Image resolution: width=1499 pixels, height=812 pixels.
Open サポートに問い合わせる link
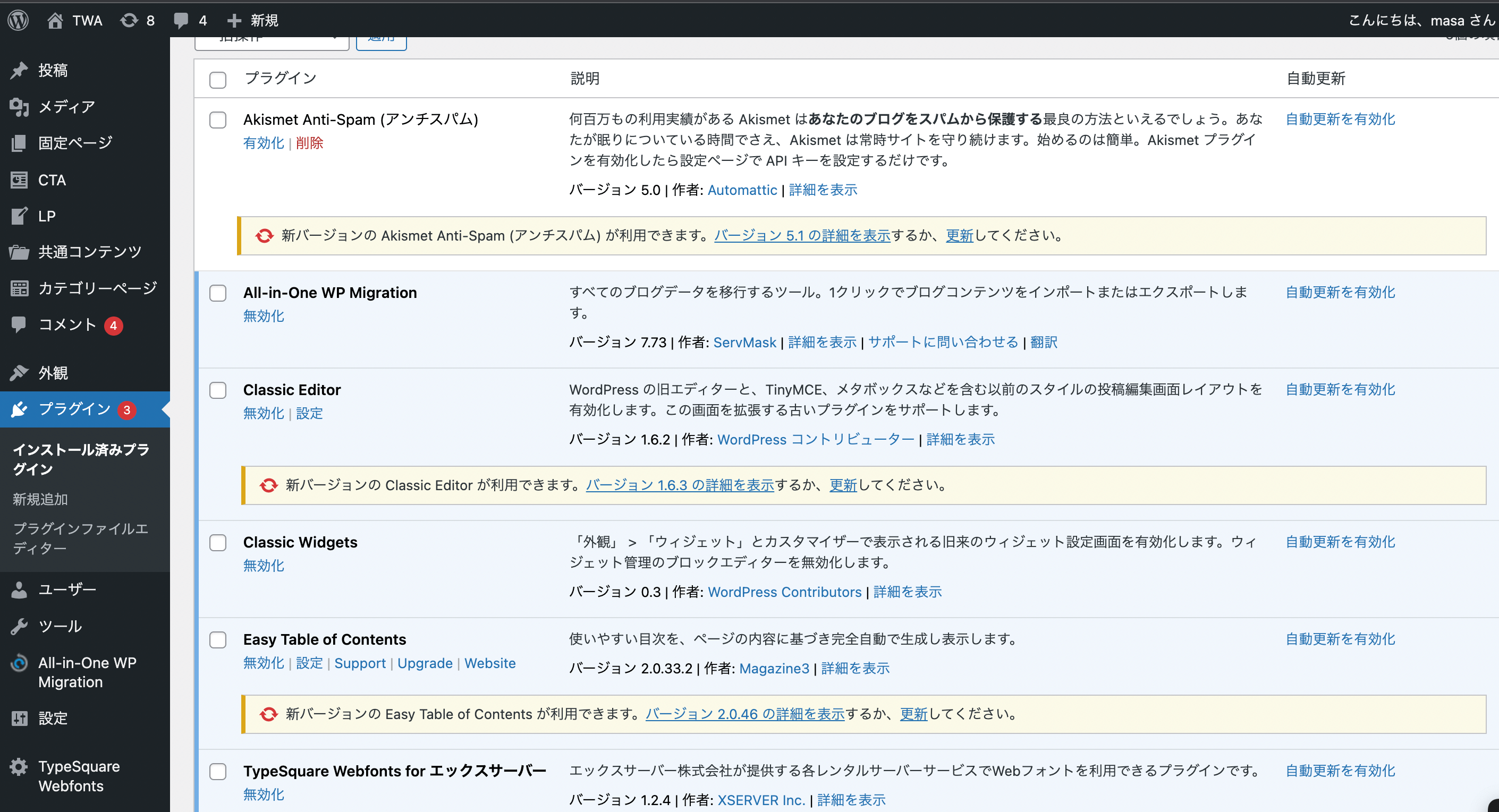click(x=943, y=342)
